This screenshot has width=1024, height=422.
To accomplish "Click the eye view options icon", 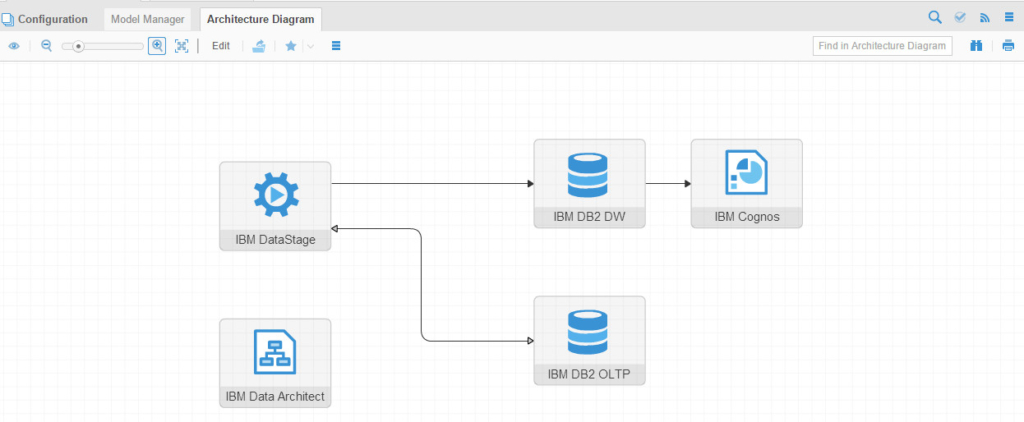I will [14, 46].
